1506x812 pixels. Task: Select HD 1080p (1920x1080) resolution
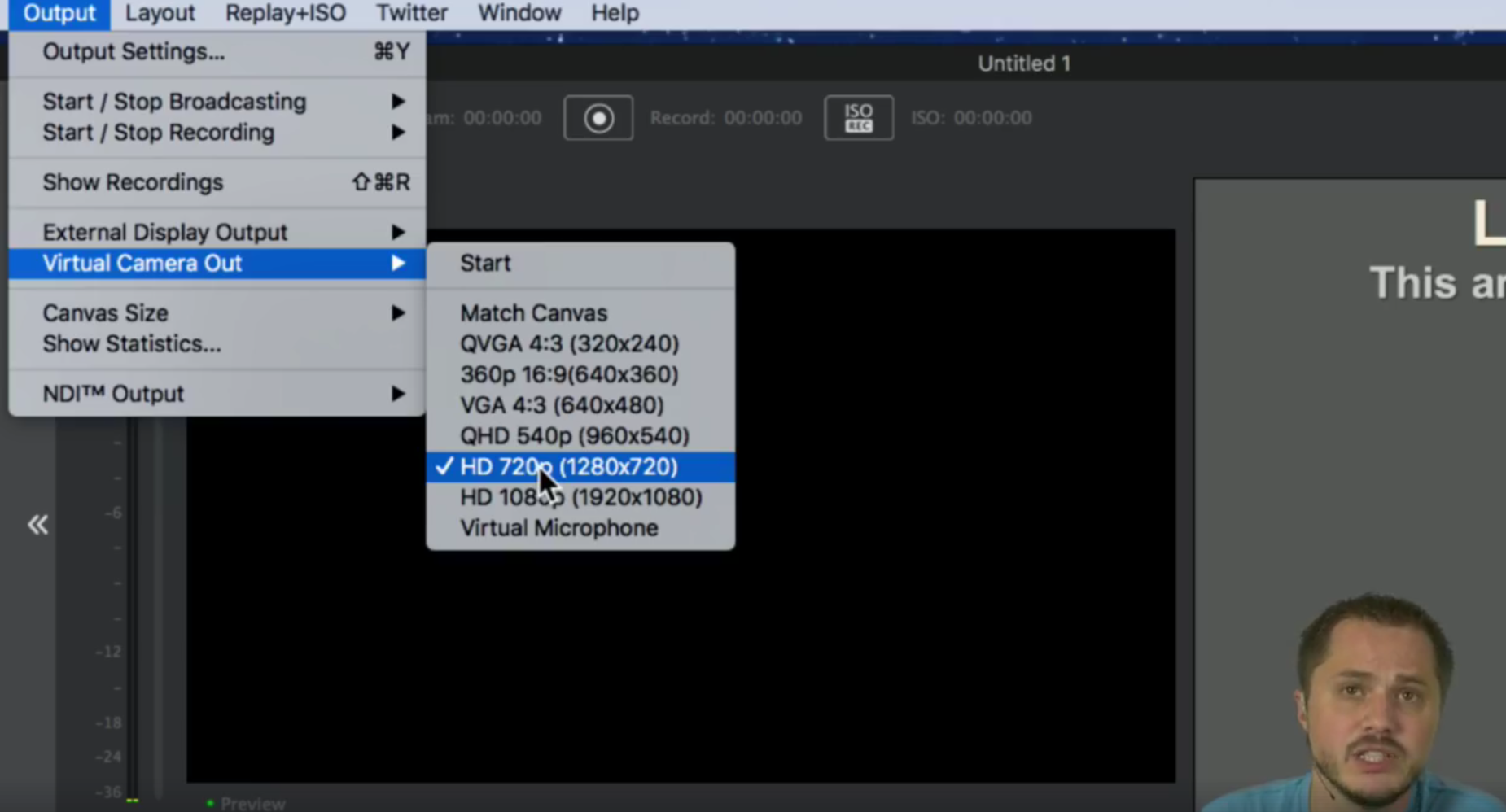[x=580, y=496]
